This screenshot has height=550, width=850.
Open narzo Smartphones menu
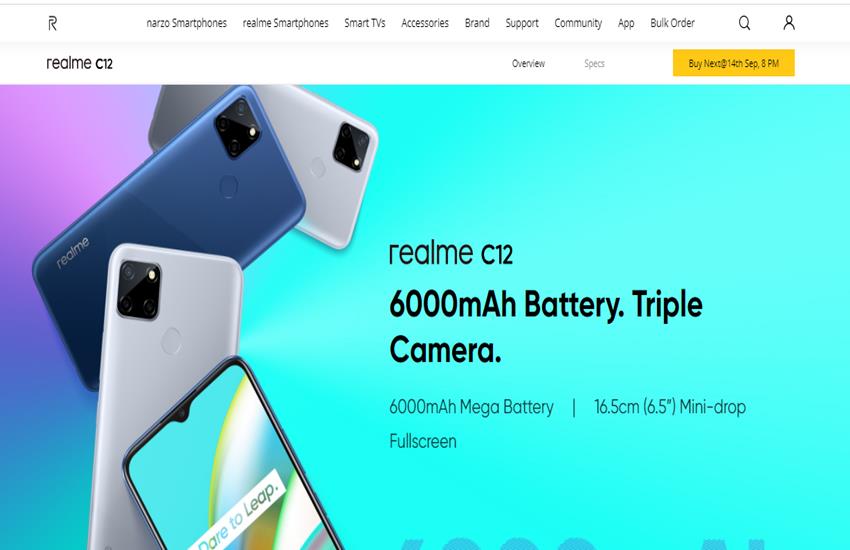pos(186,23)
